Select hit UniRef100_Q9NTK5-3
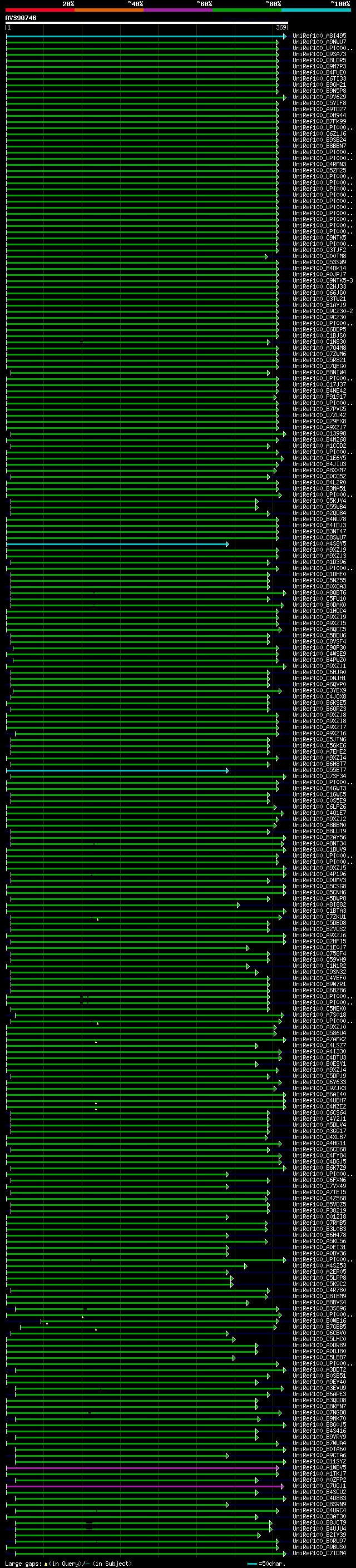The width and height of the screenshot is (356, 1568). click(x=323, y=280)
